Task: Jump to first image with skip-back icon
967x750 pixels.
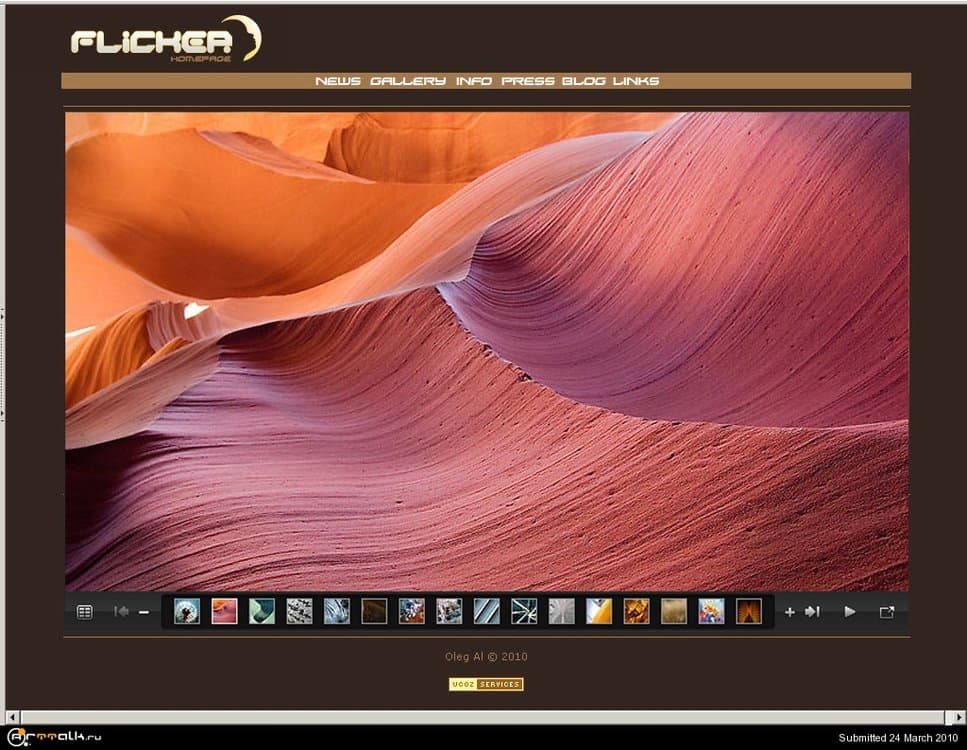Action: 121,612
